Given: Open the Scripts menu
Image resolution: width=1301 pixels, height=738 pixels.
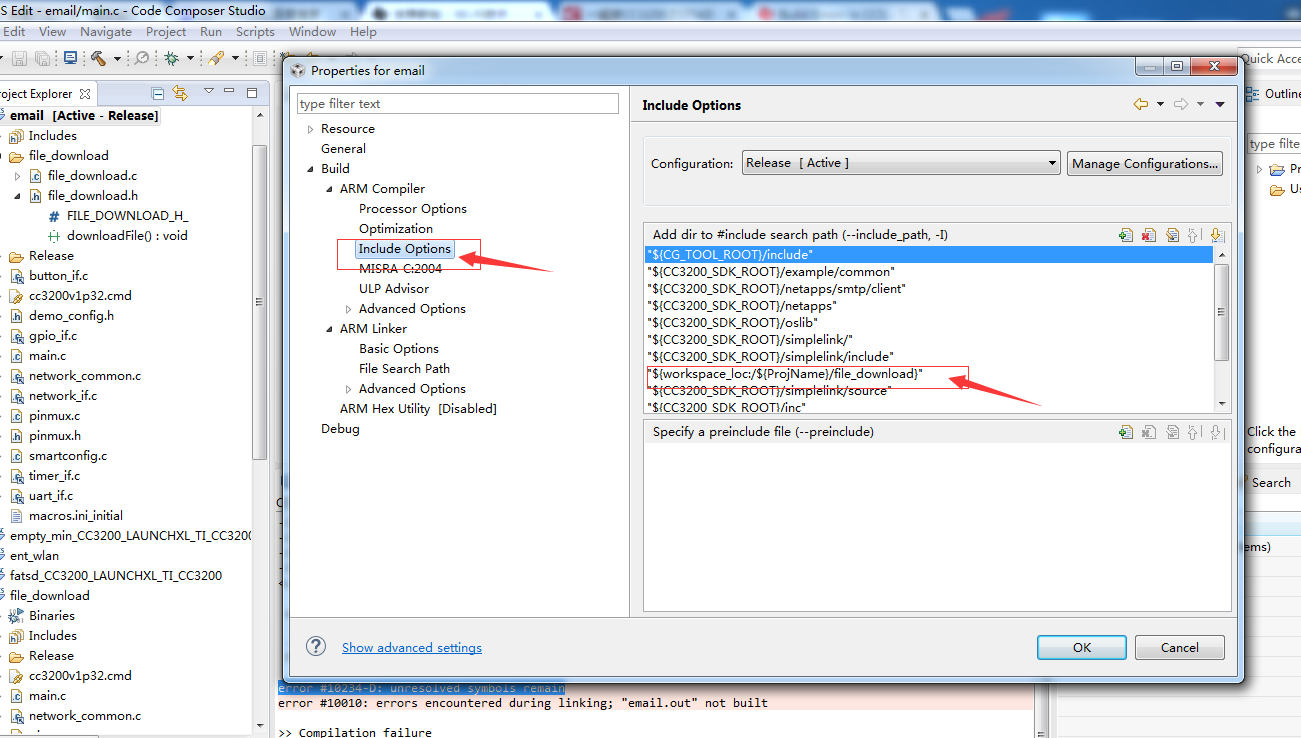Looking at the screenshot, I should tap(255, 31).
